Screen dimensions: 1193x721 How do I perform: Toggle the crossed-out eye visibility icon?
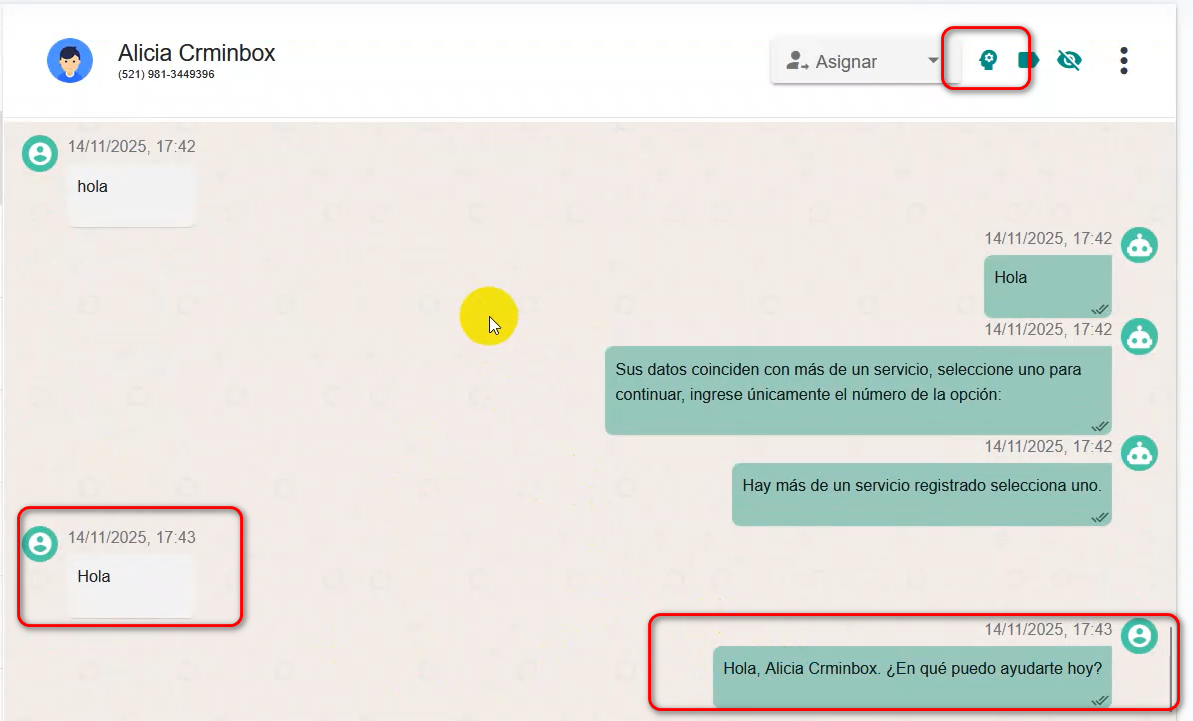(1069, 61)
